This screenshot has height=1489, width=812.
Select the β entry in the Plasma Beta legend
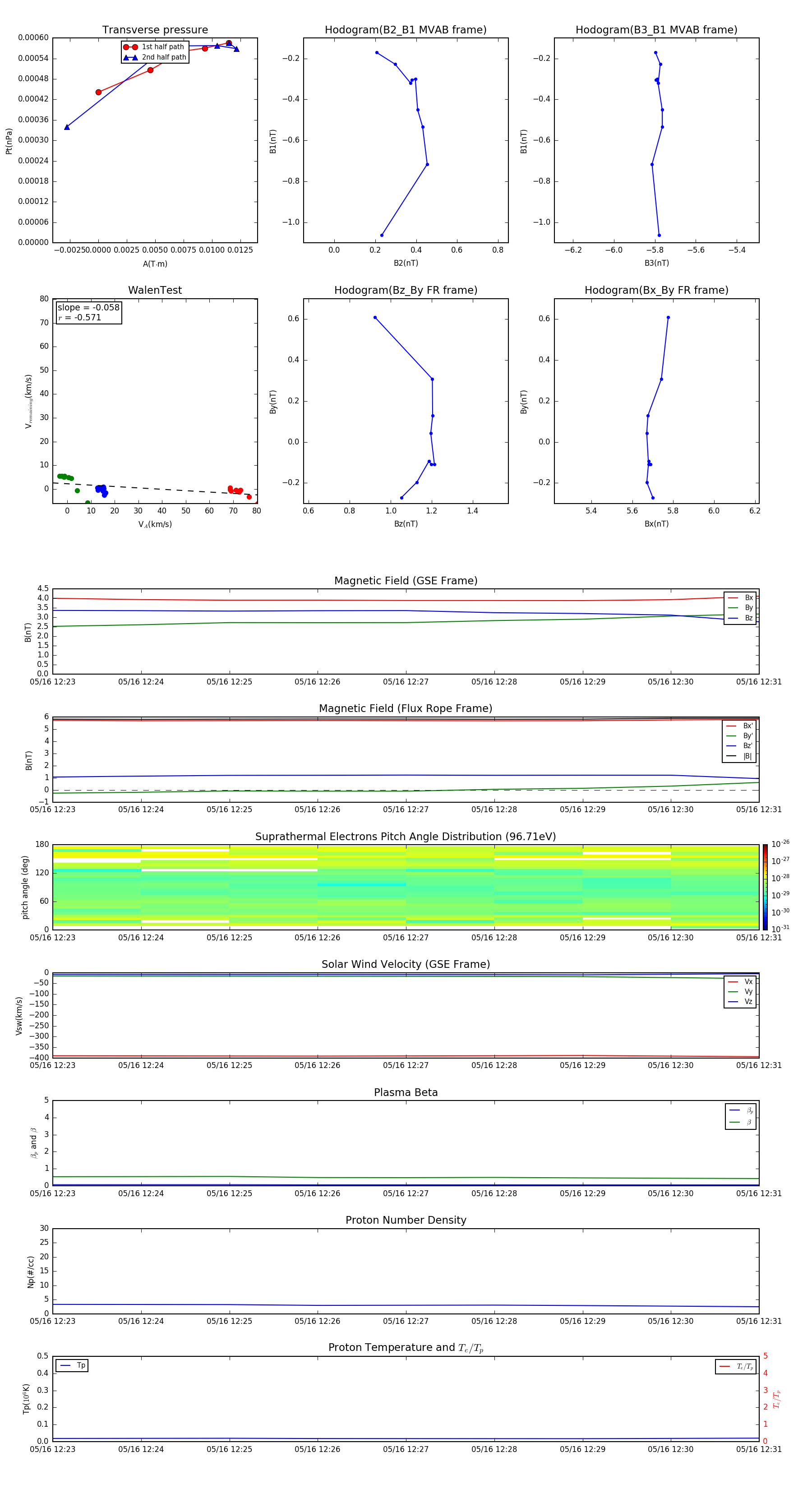click(741, 1123)
